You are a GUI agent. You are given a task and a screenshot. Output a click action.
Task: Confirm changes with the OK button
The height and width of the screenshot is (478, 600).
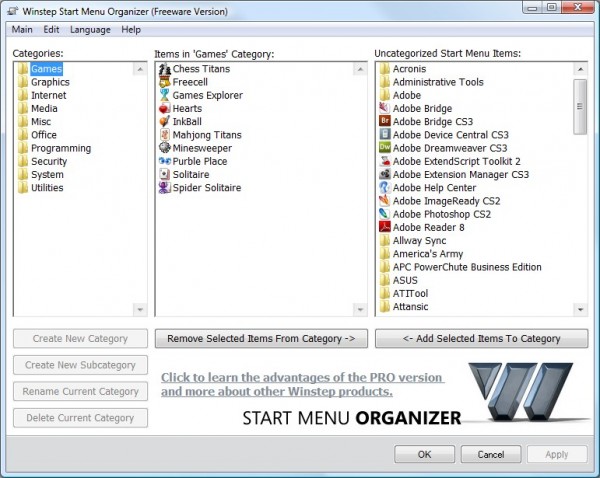click(x=424, y=454)
